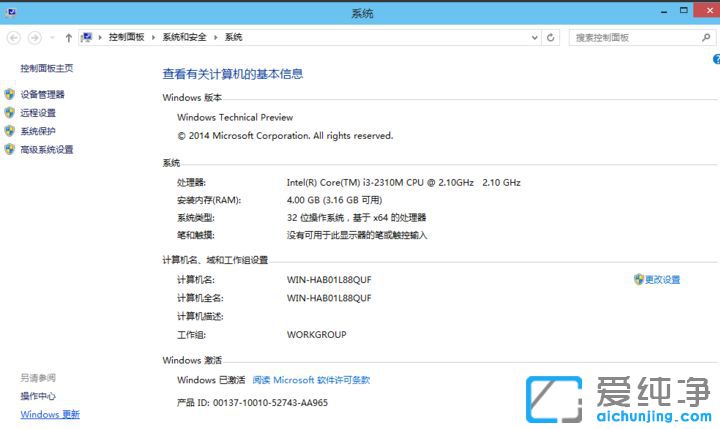Viewport: 720px width, 429px height.
Task: Click shield icon next to 更改设置
Action: (x=638, y=279)
